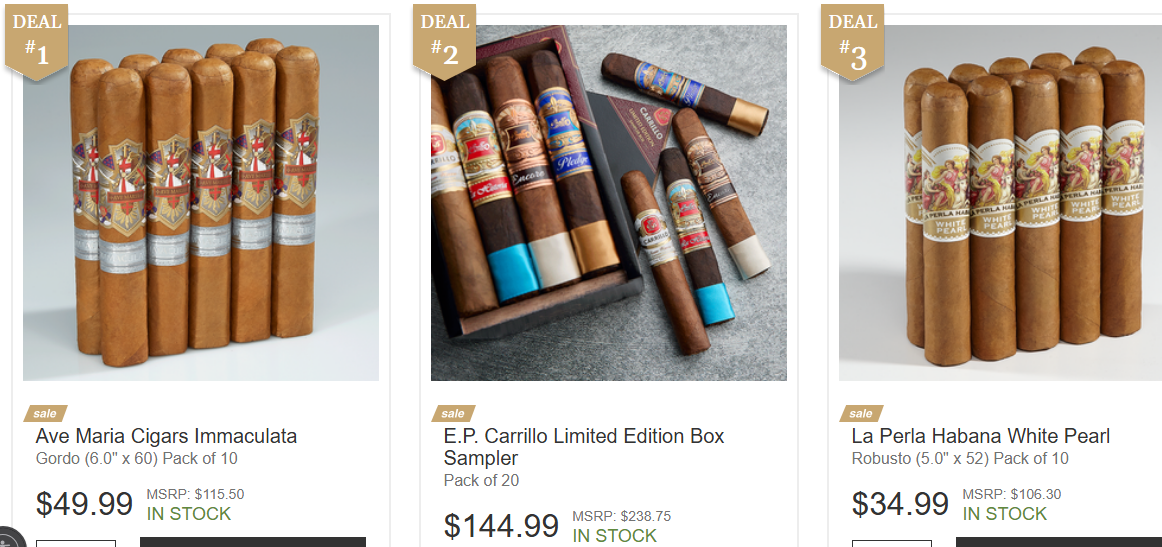
Task: Open Ave Maria Cigars Immaculata product link
Action: pos(166,436)
